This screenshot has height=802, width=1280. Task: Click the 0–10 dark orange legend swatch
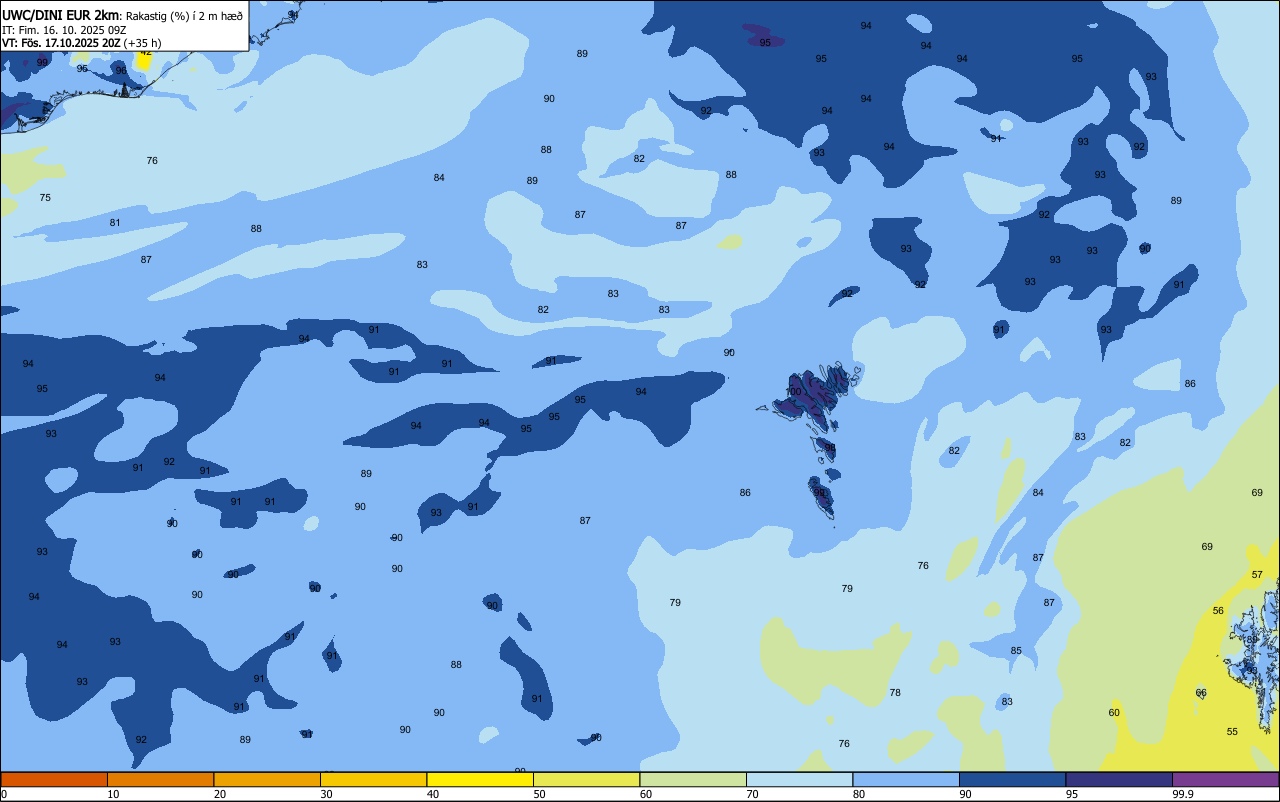54,779
